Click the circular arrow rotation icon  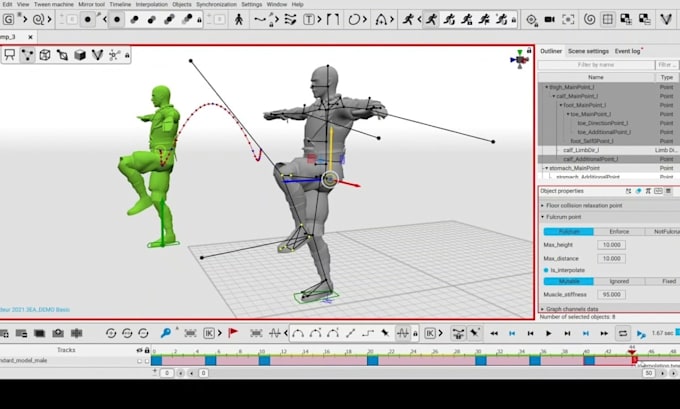click(x=354, y=20)
